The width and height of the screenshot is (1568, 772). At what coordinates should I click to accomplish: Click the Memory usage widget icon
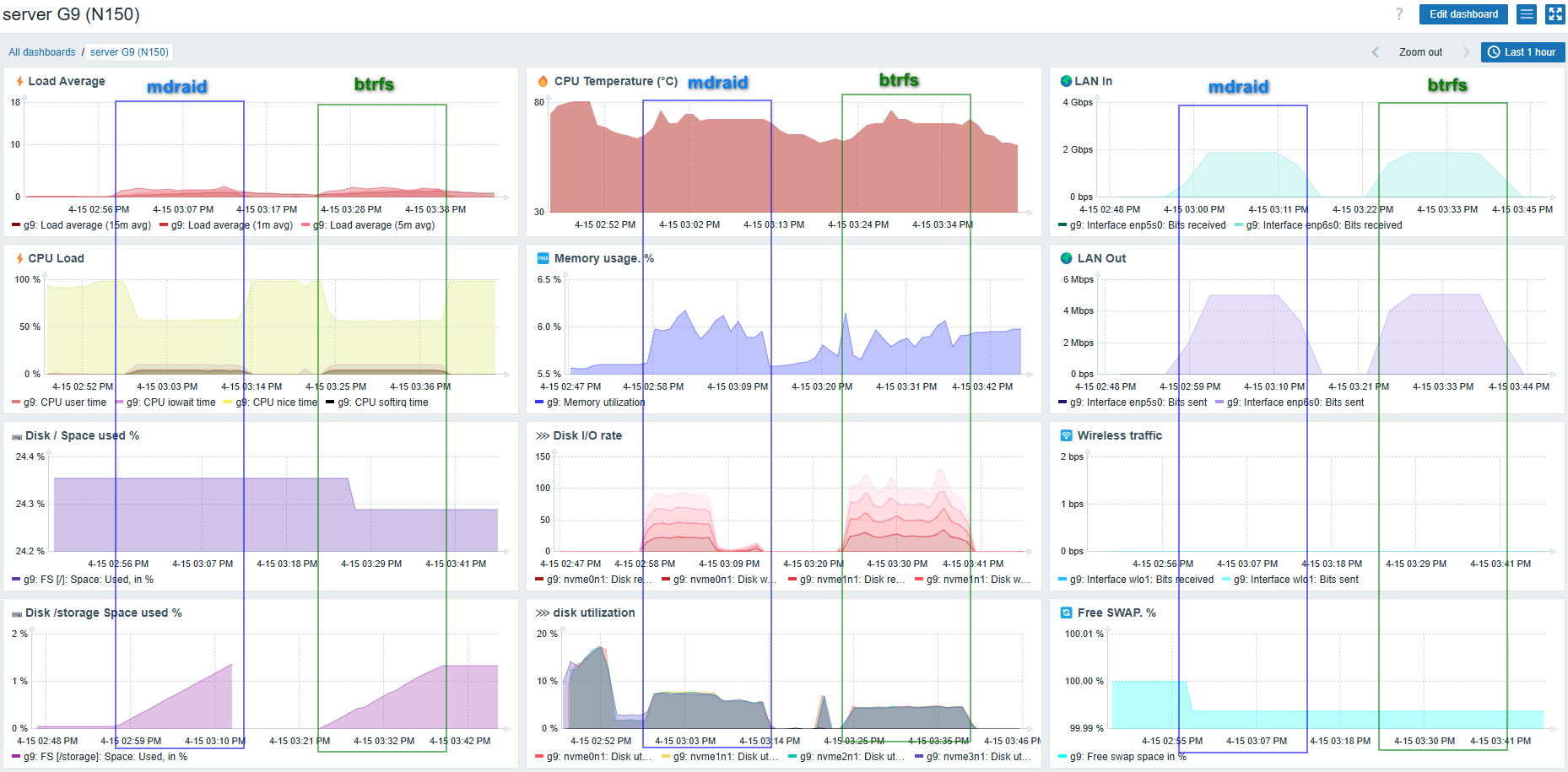pyautogui.click(x=543, y=259)
